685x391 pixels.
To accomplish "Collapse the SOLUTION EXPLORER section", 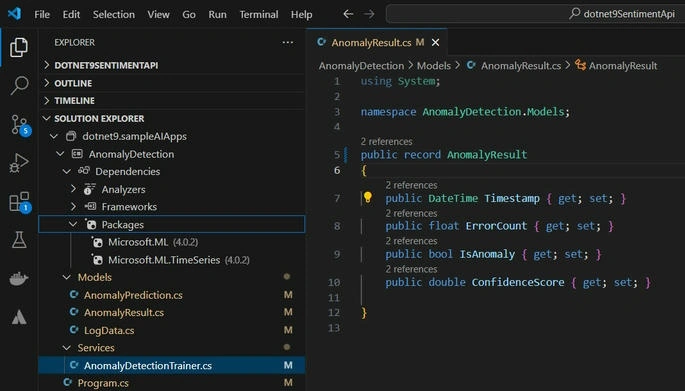I will (x=47, y=118).
